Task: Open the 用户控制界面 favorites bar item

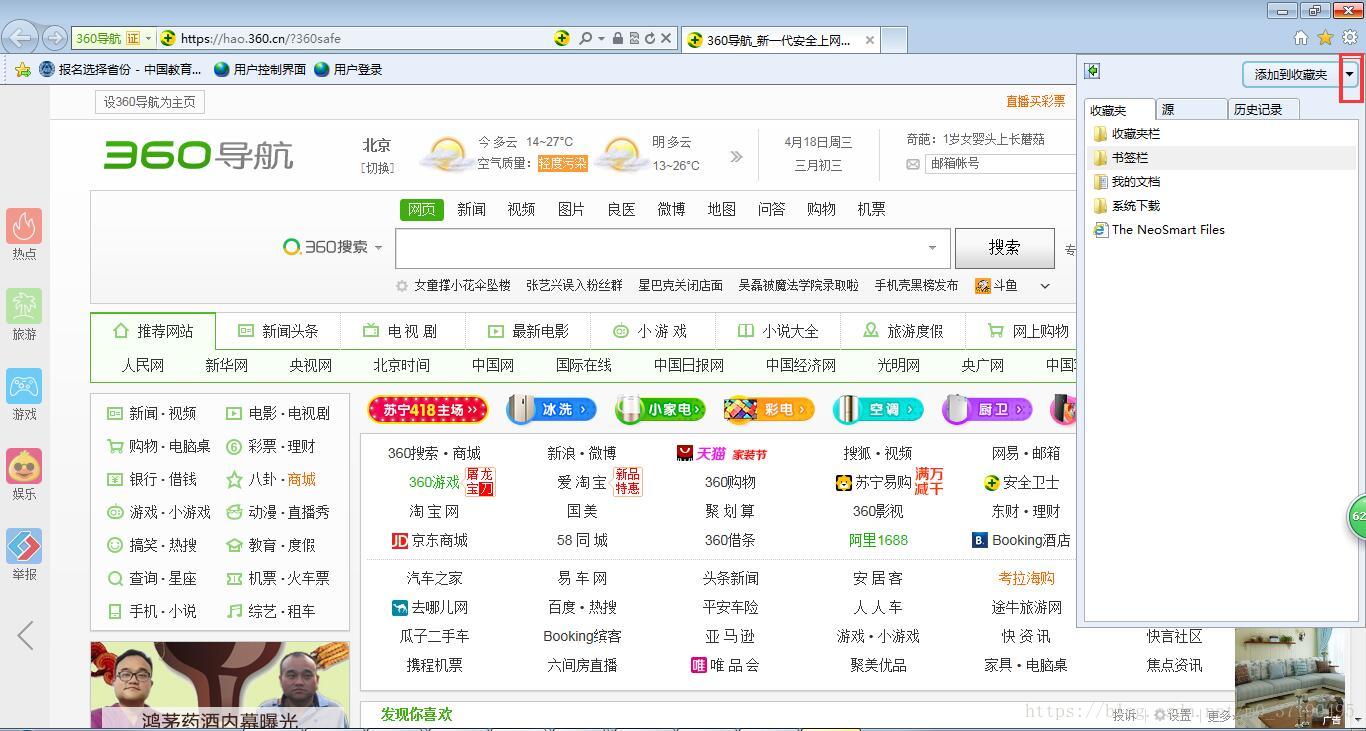Action: point(259,69)
